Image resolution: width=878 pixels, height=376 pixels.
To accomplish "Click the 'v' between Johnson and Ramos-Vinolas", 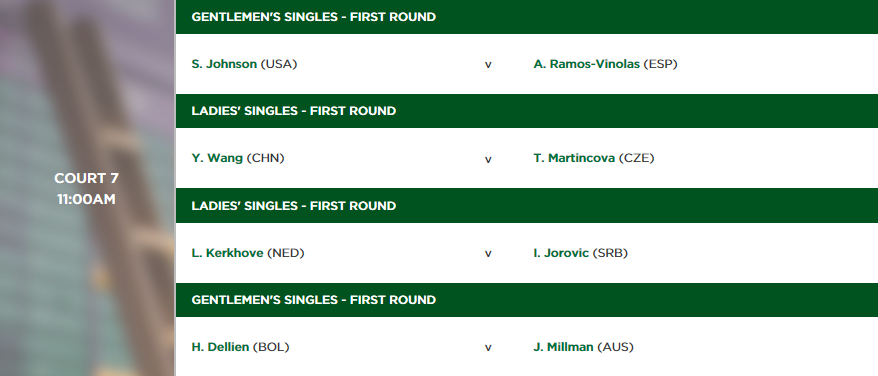I will tap(488, 65).
